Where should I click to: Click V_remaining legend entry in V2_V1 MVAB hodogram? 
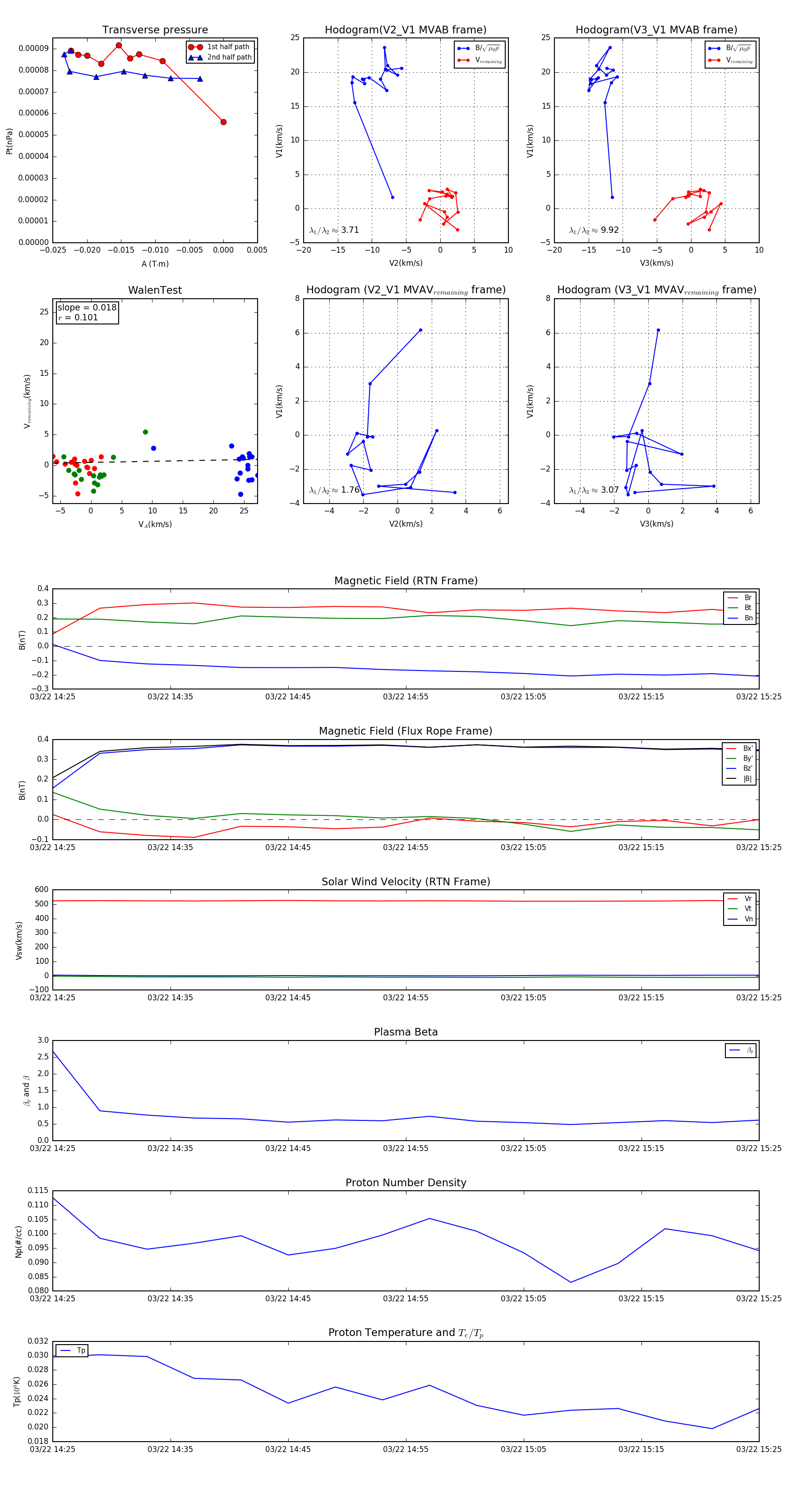coord(480,60)
